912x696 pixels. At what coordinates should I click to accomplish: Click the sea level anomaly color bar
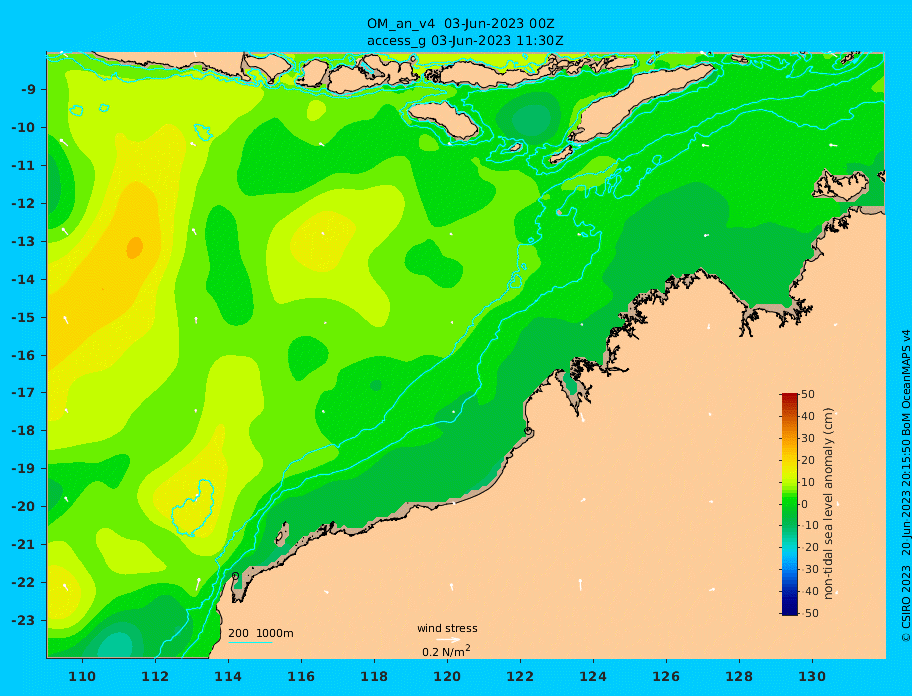pos(790,504)
